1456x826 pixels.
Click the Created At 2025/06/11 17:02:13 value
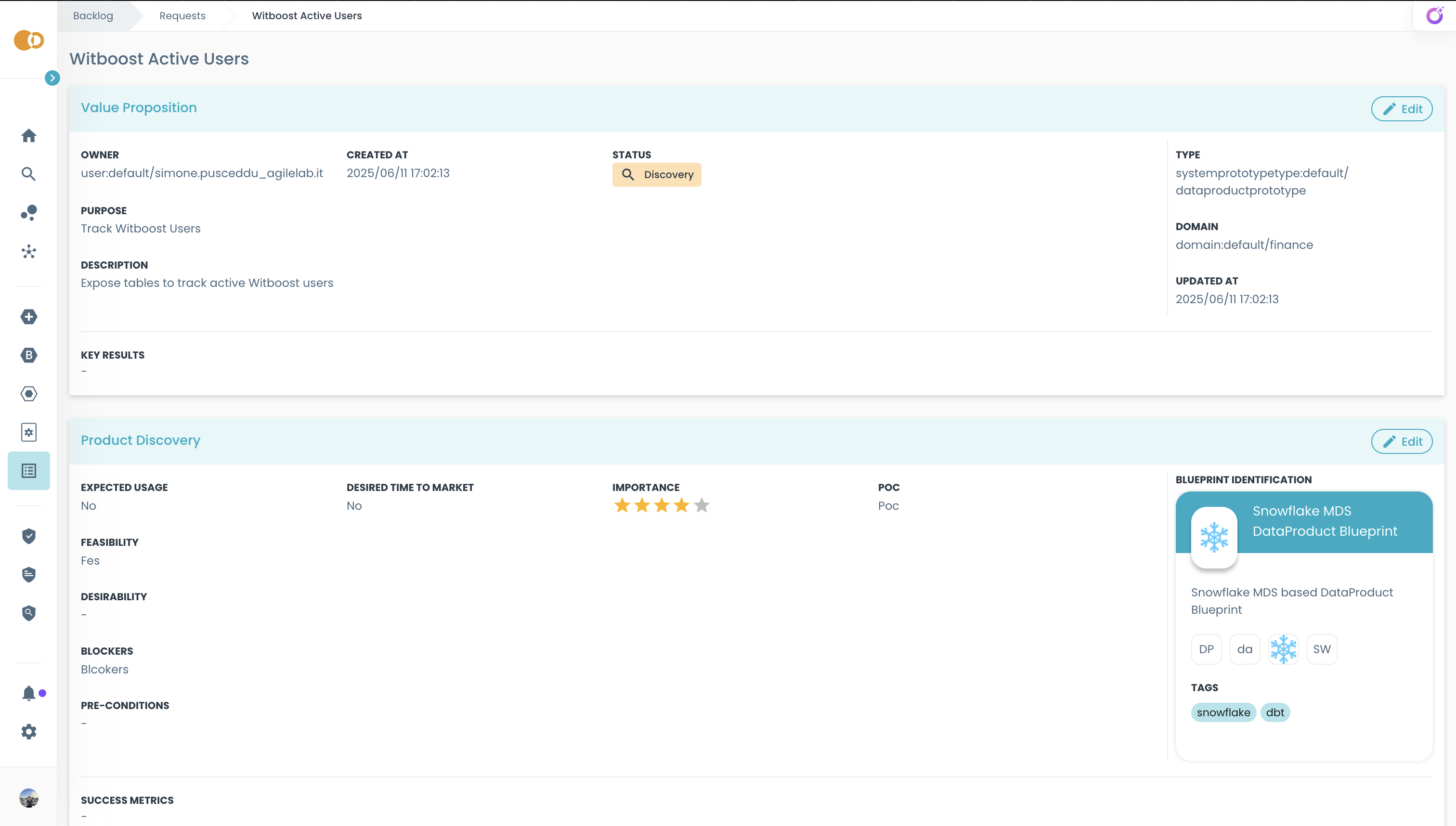coord(398,173)
